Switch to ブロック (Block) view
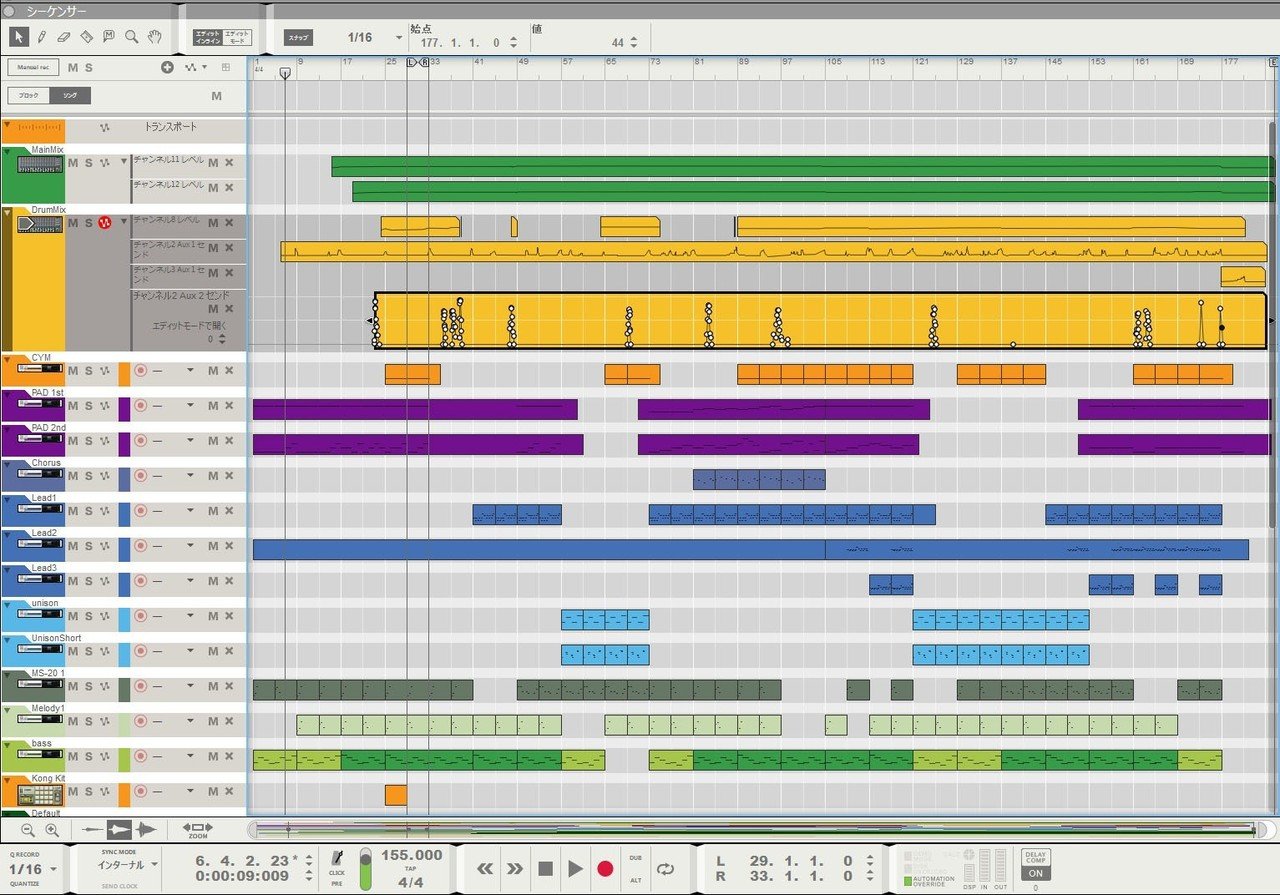The height and width of the screenshot is (895, 1280). (28, 96)
